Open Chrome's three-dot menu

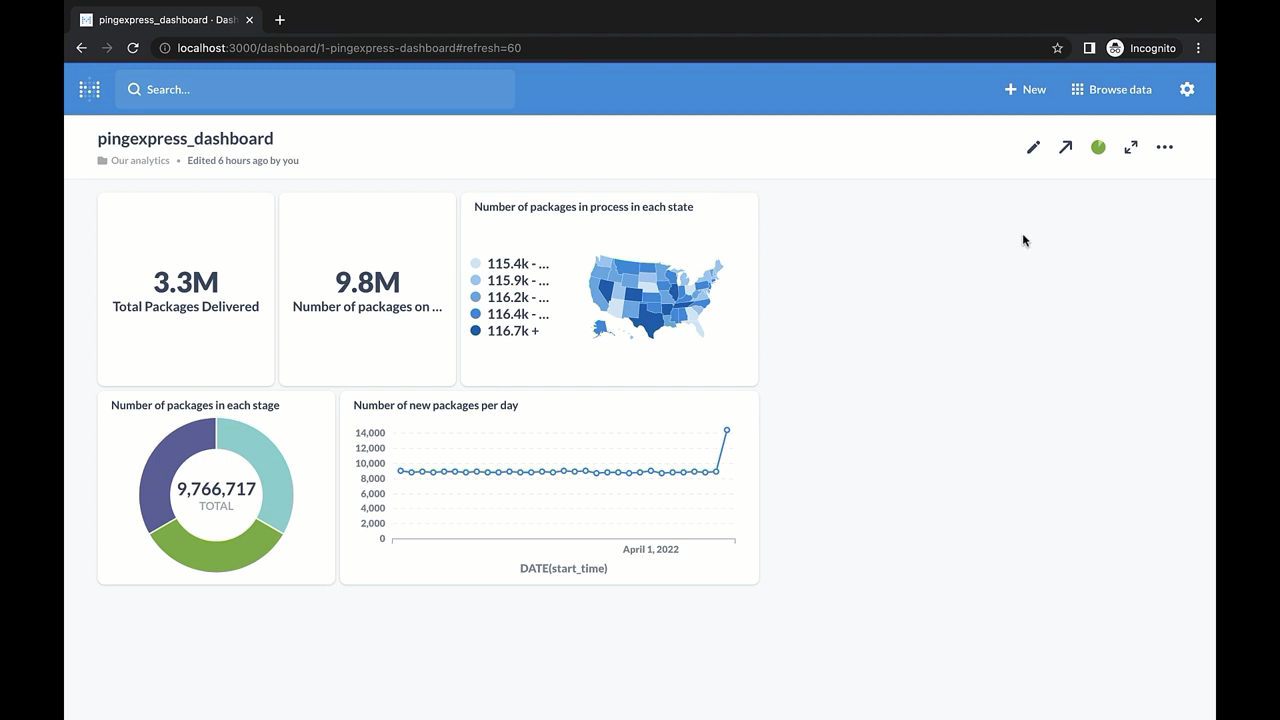tap(1198, 48)
